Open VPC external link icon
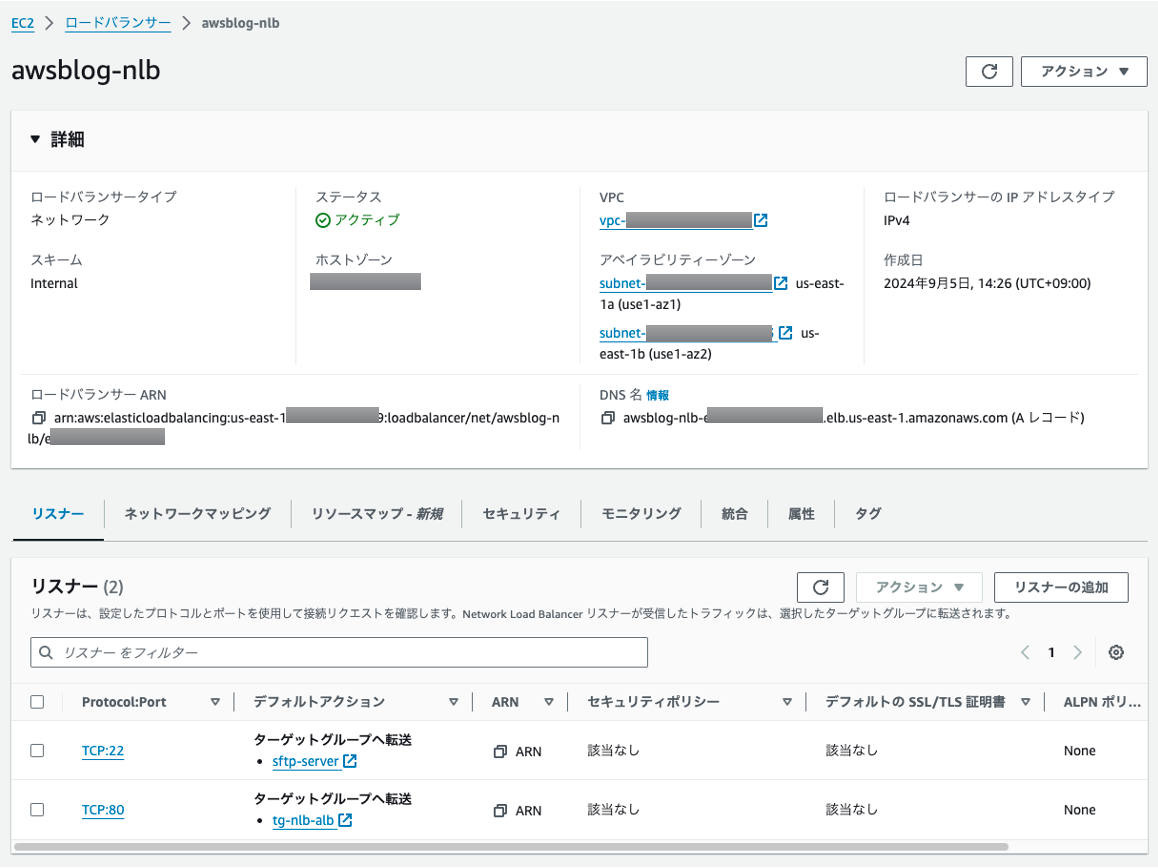1158x868 pixels. 761,220
